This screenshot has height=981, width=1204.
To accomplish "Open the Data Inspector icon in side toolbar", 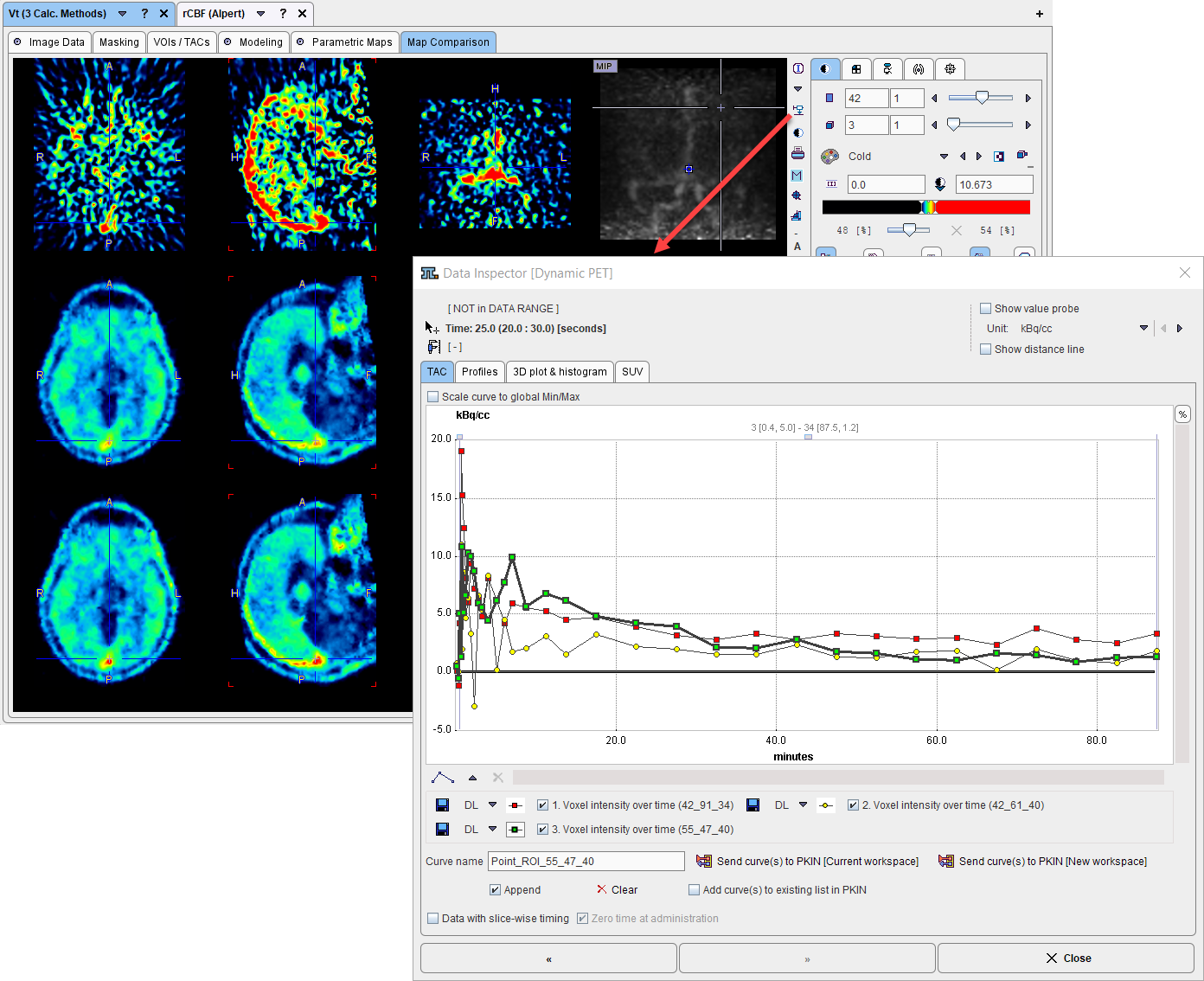I will pos(797,110).
